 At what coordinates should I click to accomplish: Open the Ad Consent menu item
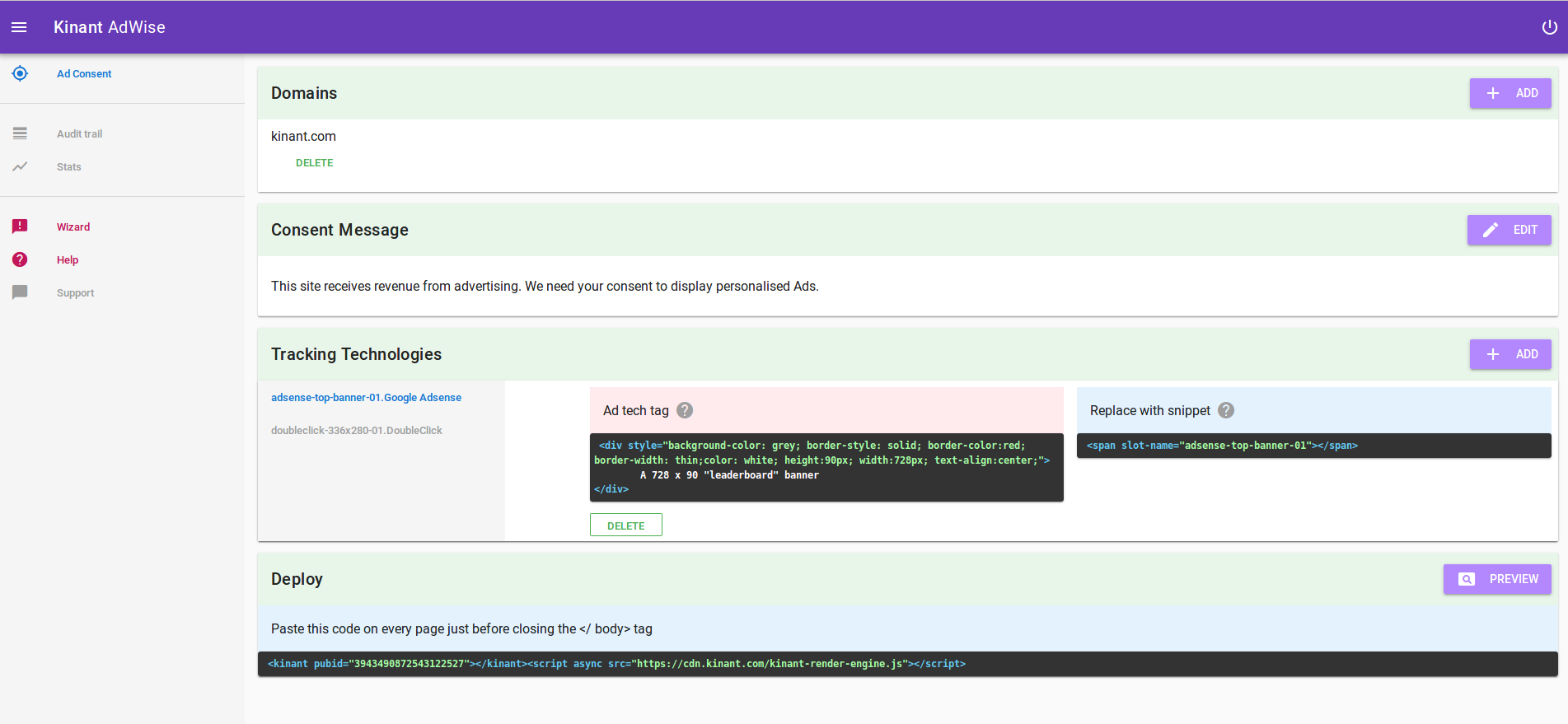point(84,73)
